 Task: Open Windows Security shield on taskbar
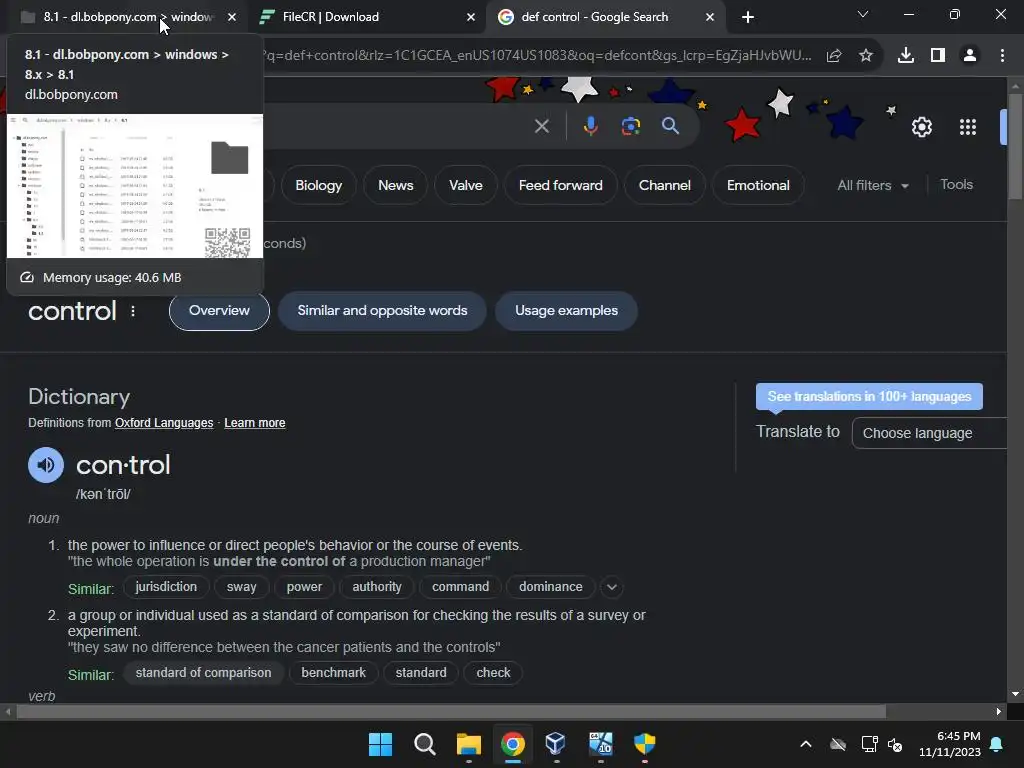point(645,744)
